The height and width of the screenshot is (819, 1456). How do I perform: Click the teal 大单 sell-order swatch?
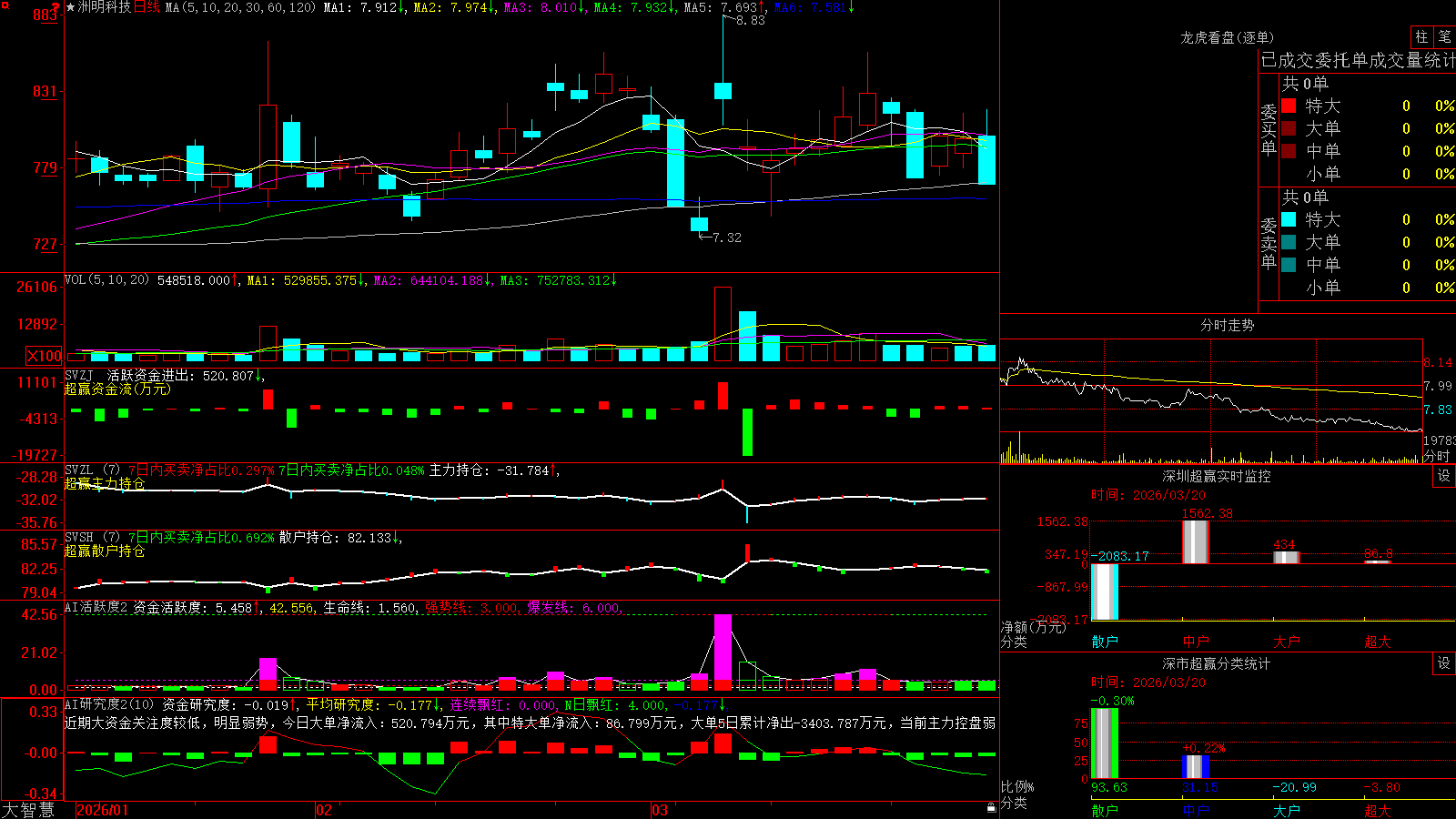(1289, 242)
